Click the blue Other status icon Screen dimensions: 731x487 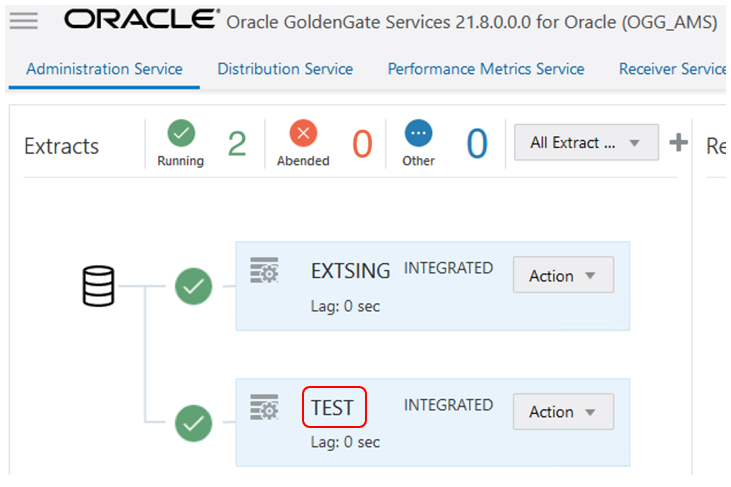[x=419, y=133]
